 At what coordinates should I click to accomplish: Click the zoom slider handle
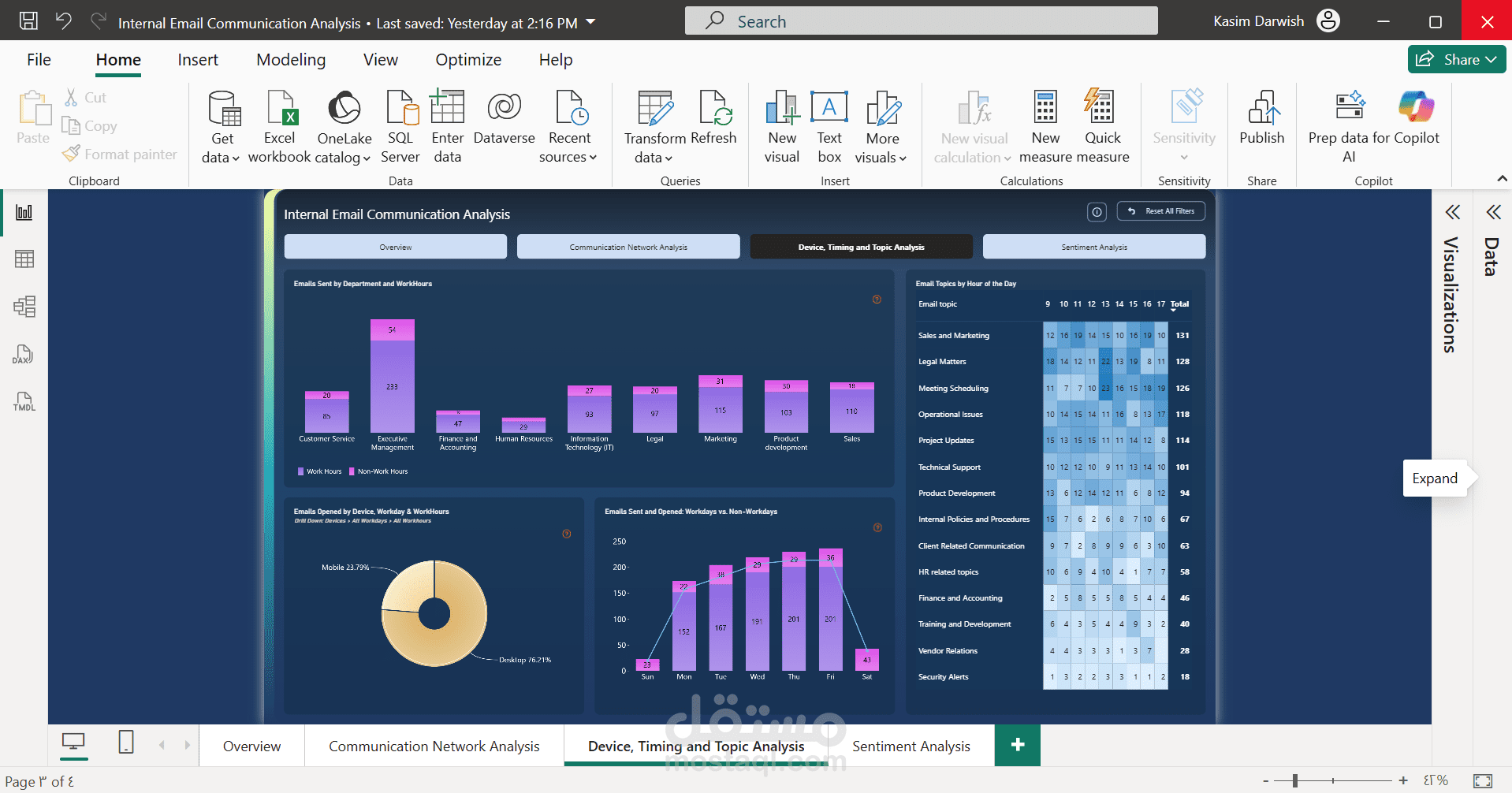click(x=1295, y=780)
